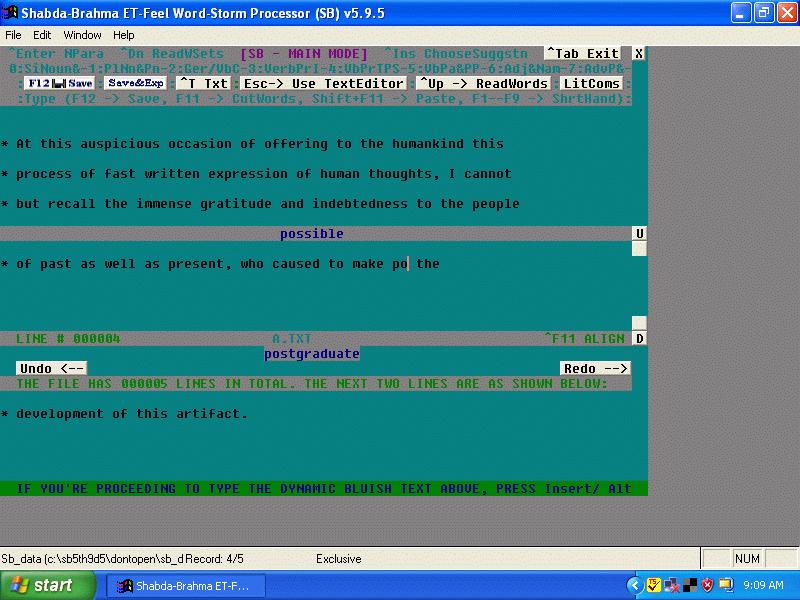Click the small box below the U button
This screenshot has height=600, width=800.
click(639, 248)
